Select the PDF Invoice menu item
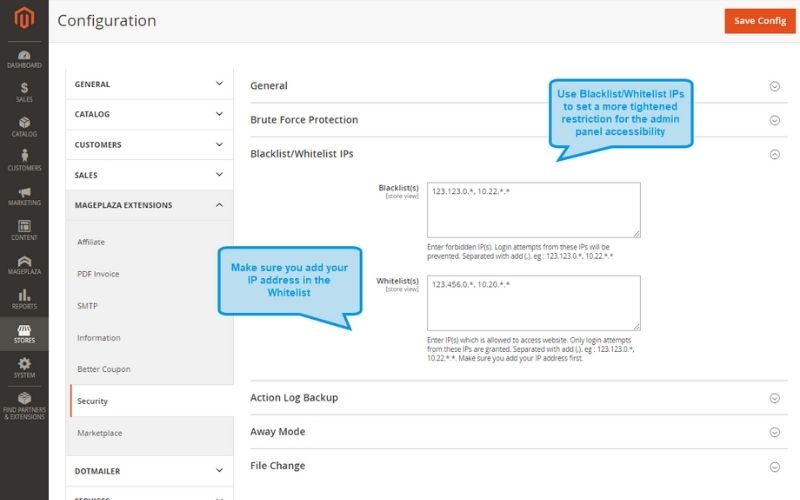The width and height of the screenshot is (800, 500). pyautogui.click(x=98, y=274)
